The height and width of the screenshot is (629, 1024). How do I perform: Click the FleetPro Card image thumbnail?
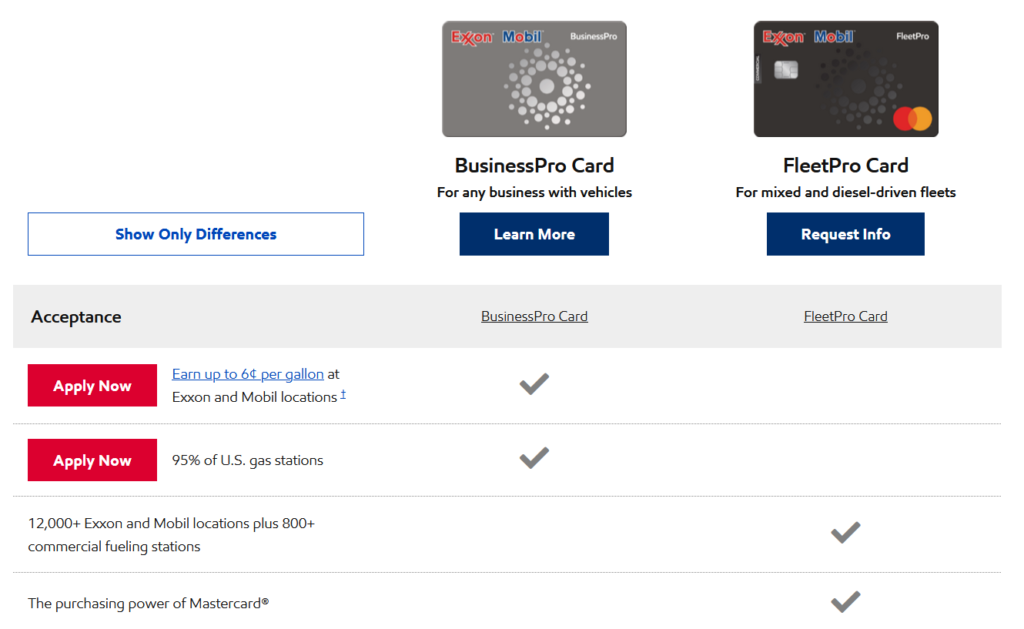click(x=845, y=79)
